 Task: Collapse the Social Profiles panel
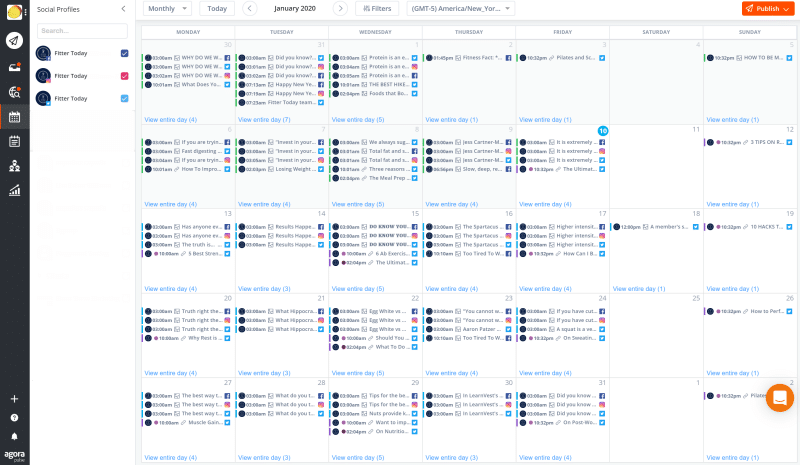click(x=123, y=8)
